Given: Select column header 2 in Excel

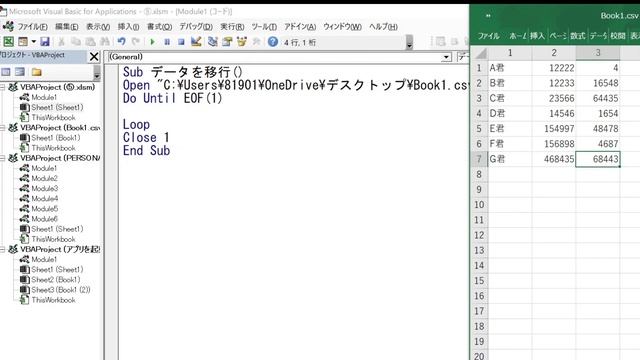Looking at the screenshot, I should coord(554,53).
